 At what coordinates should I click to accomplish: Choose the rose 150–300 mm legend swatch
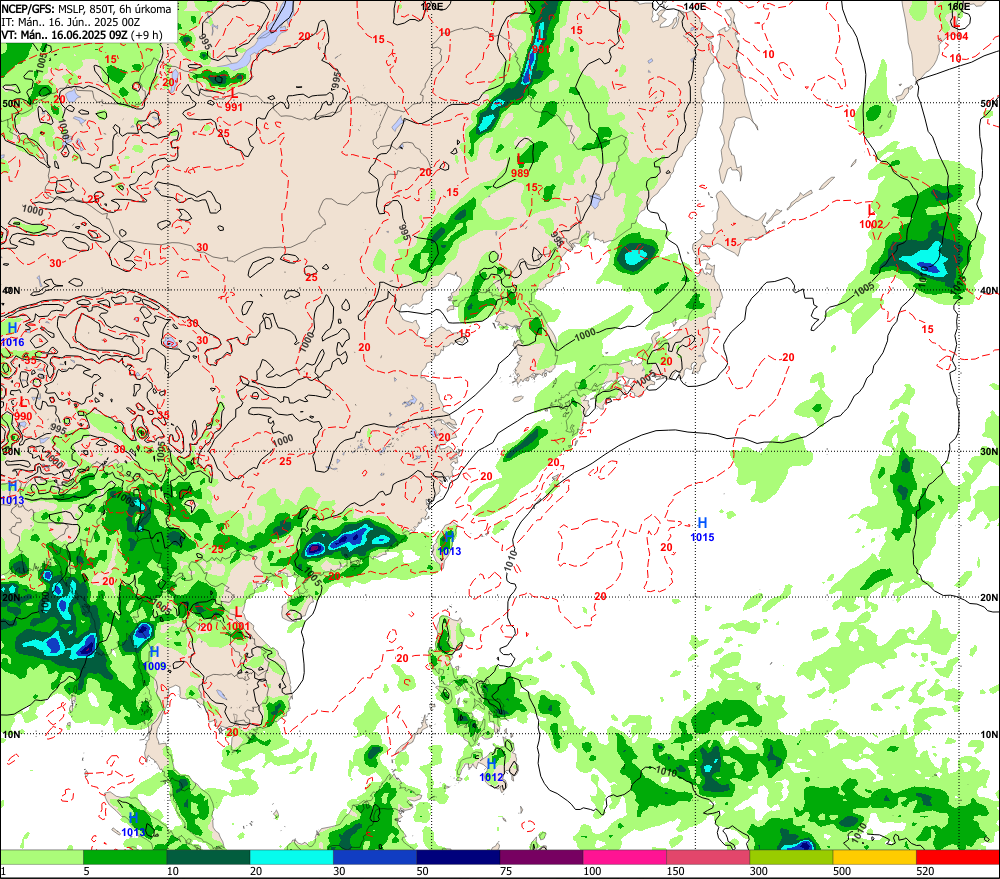[708, 857]
